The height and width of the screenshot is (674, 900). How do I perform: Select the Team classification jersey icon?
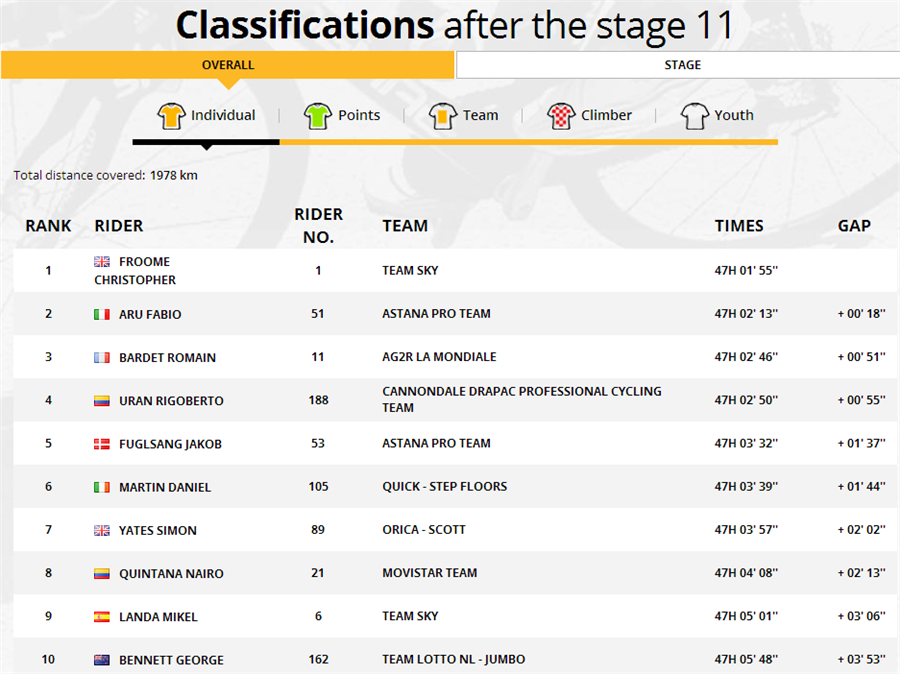click(443, 115)
